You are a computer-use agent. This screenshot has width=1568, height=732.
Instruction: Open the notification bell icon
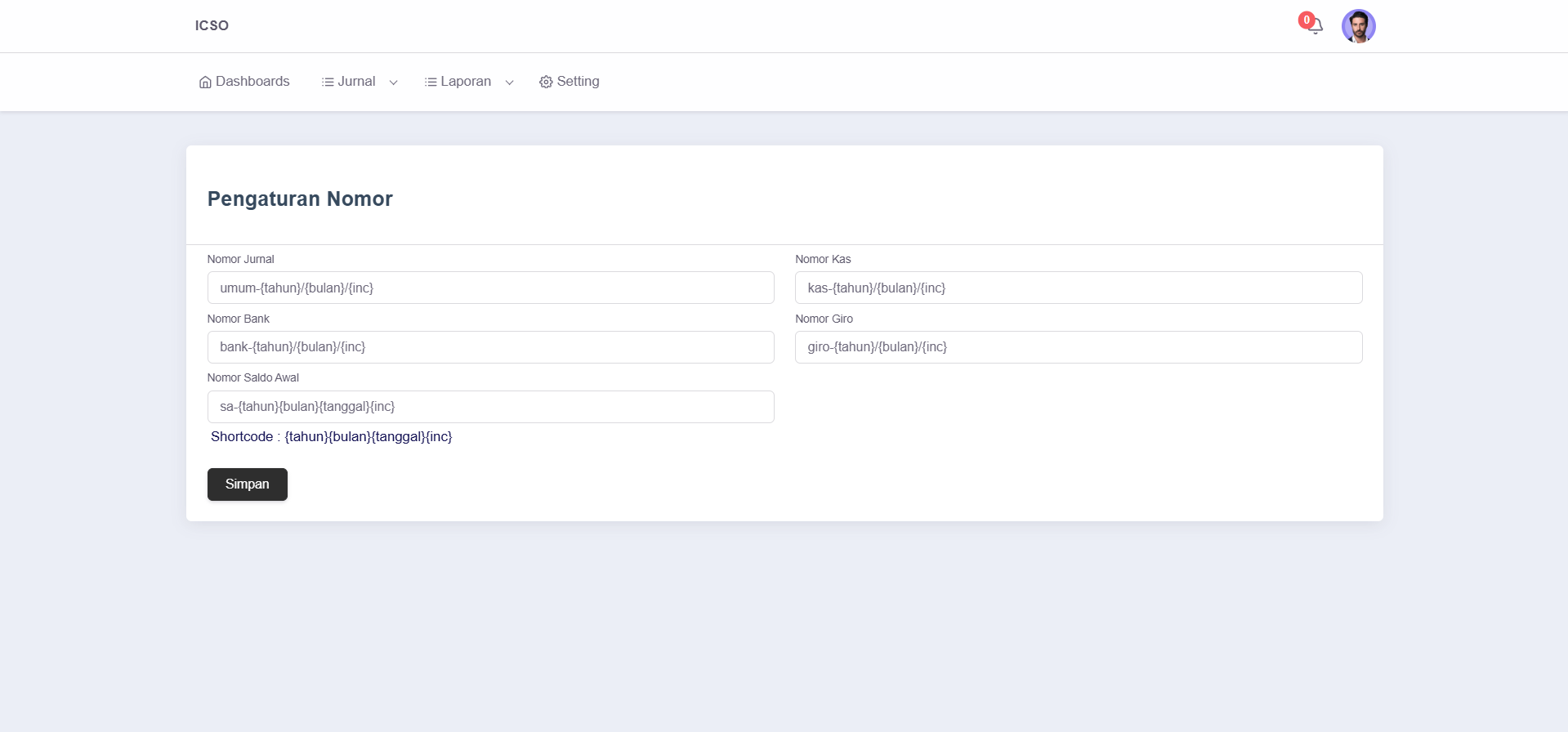pyautogui.click(x=1316, y=28)
